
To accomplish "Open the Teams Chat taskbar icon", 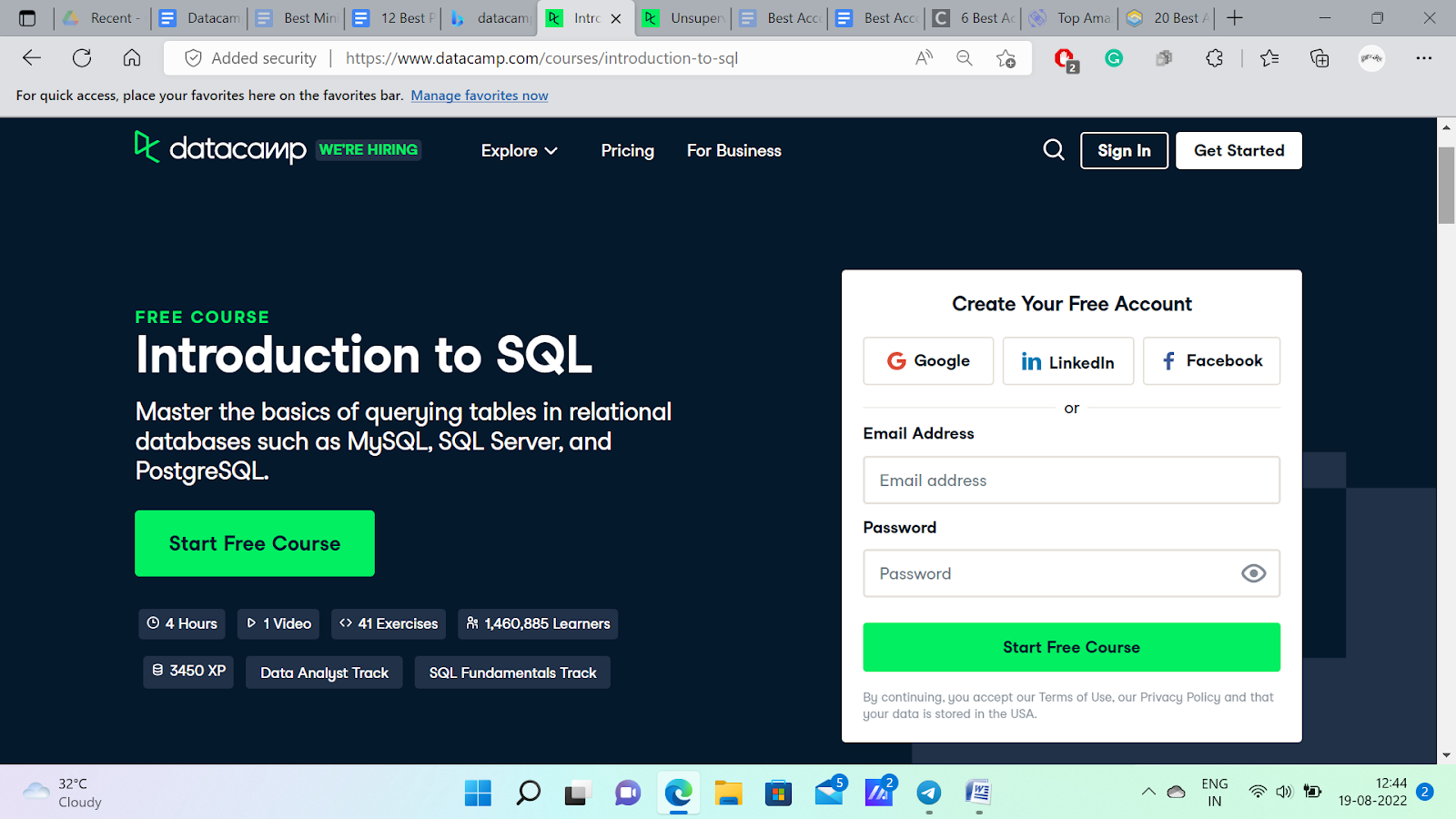I will [x=628, y=793].
